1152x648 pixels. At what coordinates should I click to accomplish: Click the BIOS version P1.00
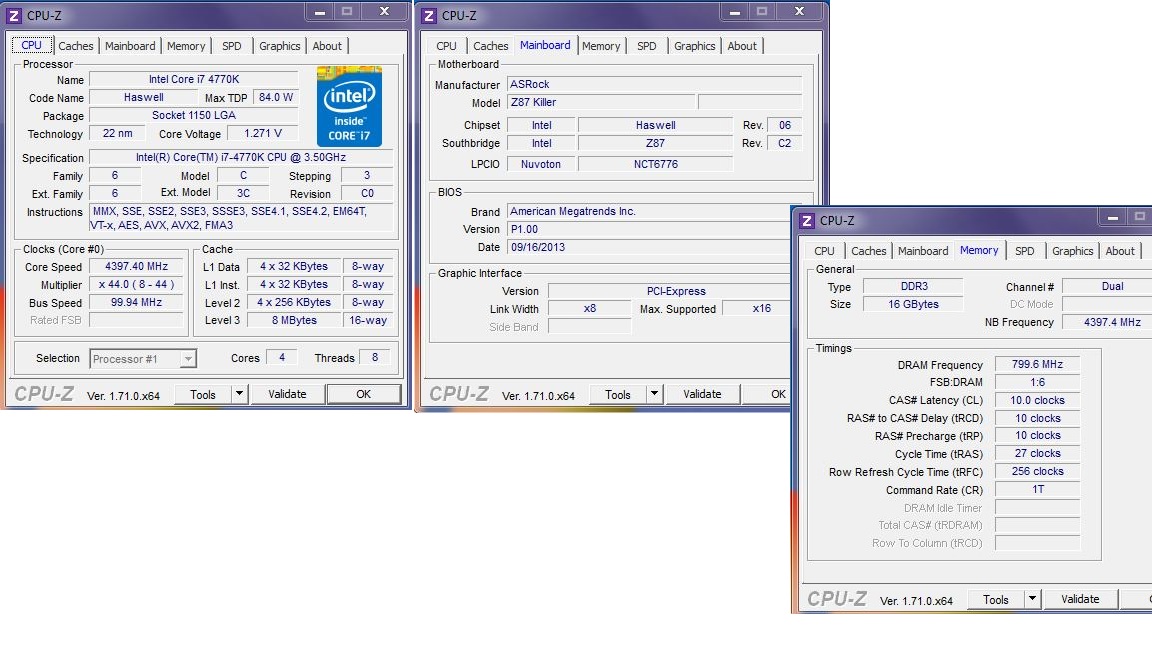click(x=649, y=229)
